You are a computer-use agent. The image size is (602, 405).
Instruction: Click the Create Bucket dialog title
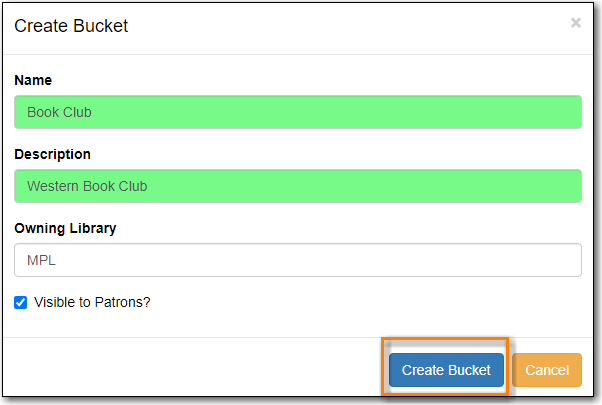[71, 26]
